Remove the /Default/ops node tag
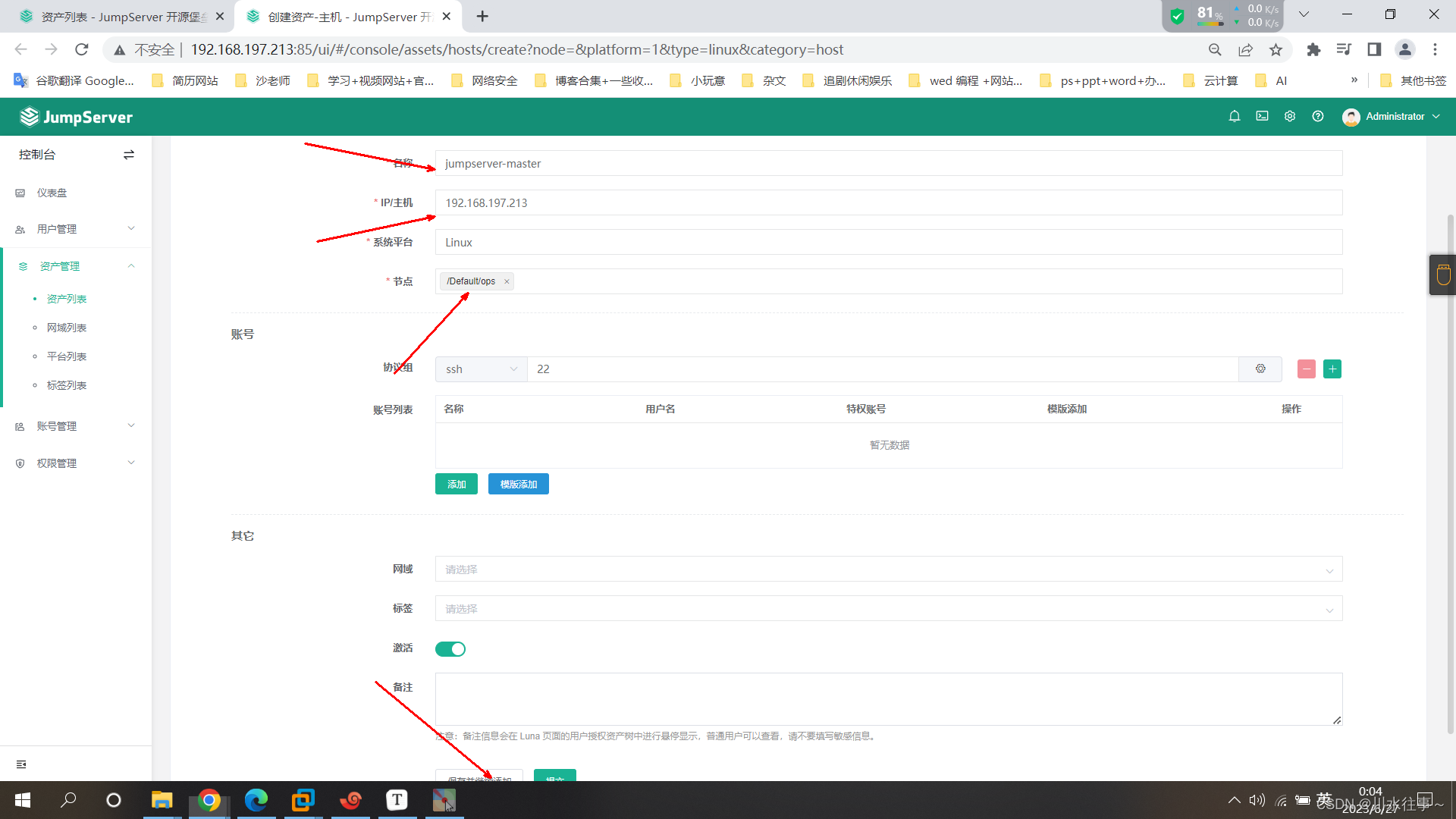The image size is (1456, 819). [x=507, y=281]
